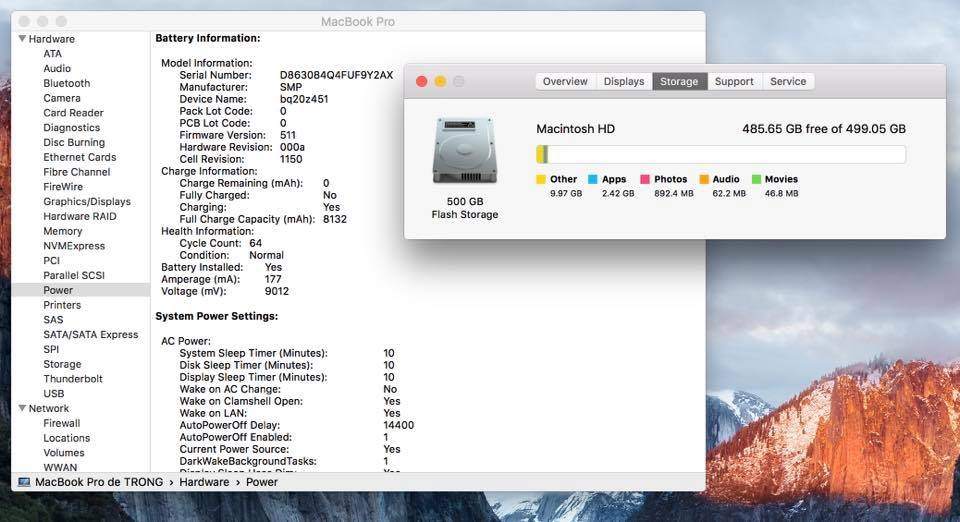The image size is (960, 522).
Task: Click the Amperage value 177
Action: click(x=273, y=279)
